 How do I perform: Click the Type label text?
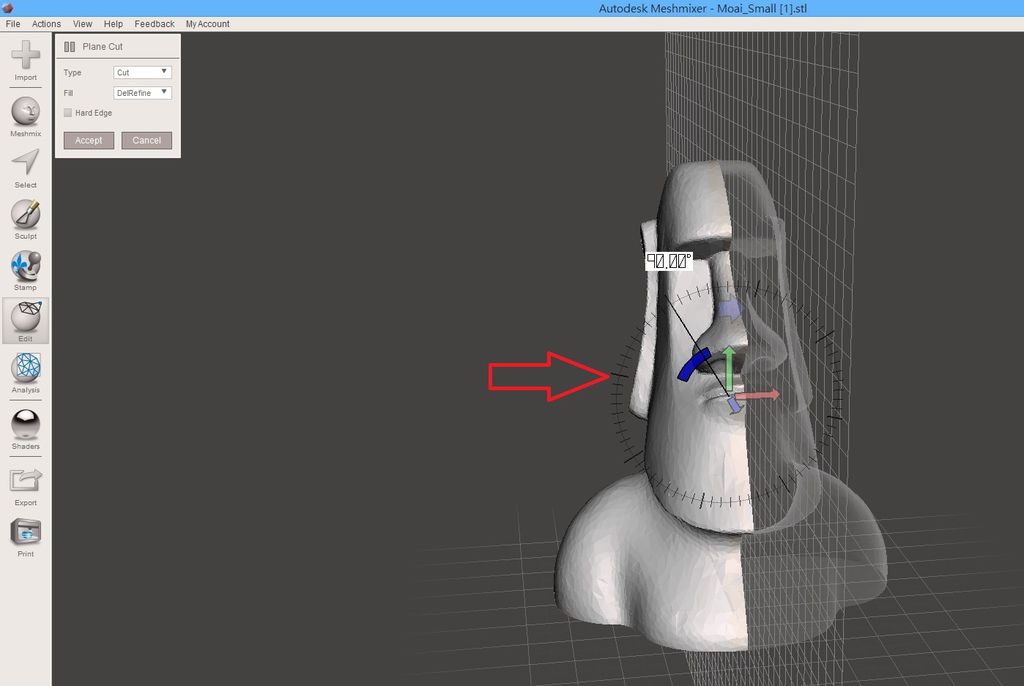click(x=72, y=73)
